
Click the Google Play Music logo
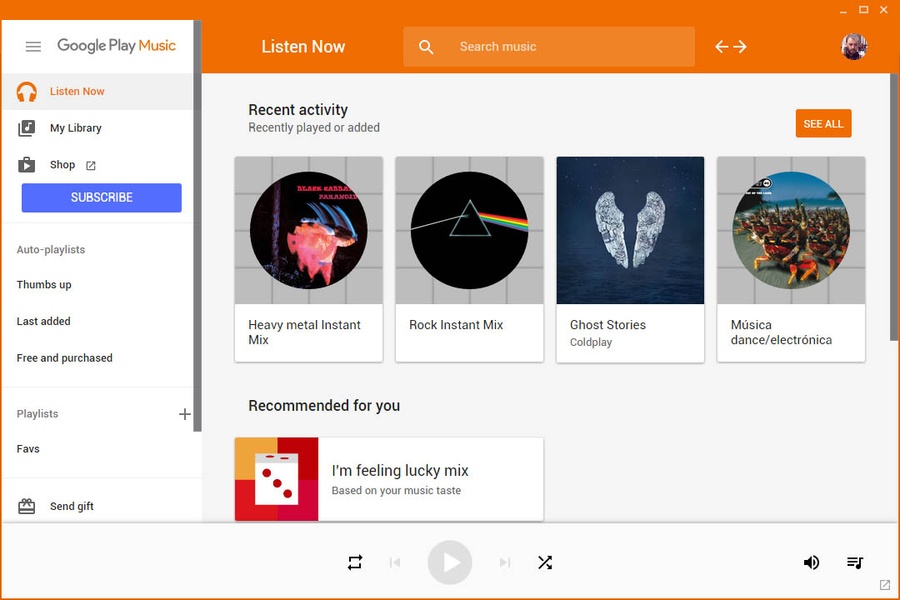pyautogui.click(x=117, y=46)
